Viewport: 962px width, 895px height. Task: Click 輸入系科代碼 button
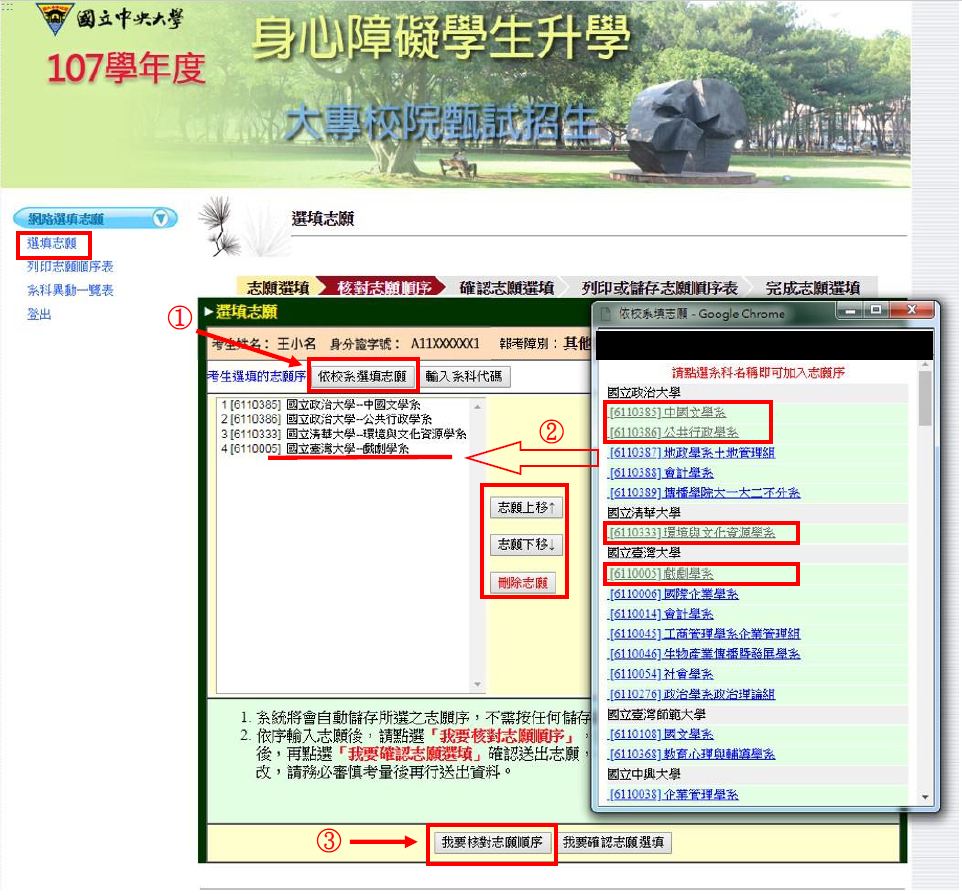click(464, 376)
